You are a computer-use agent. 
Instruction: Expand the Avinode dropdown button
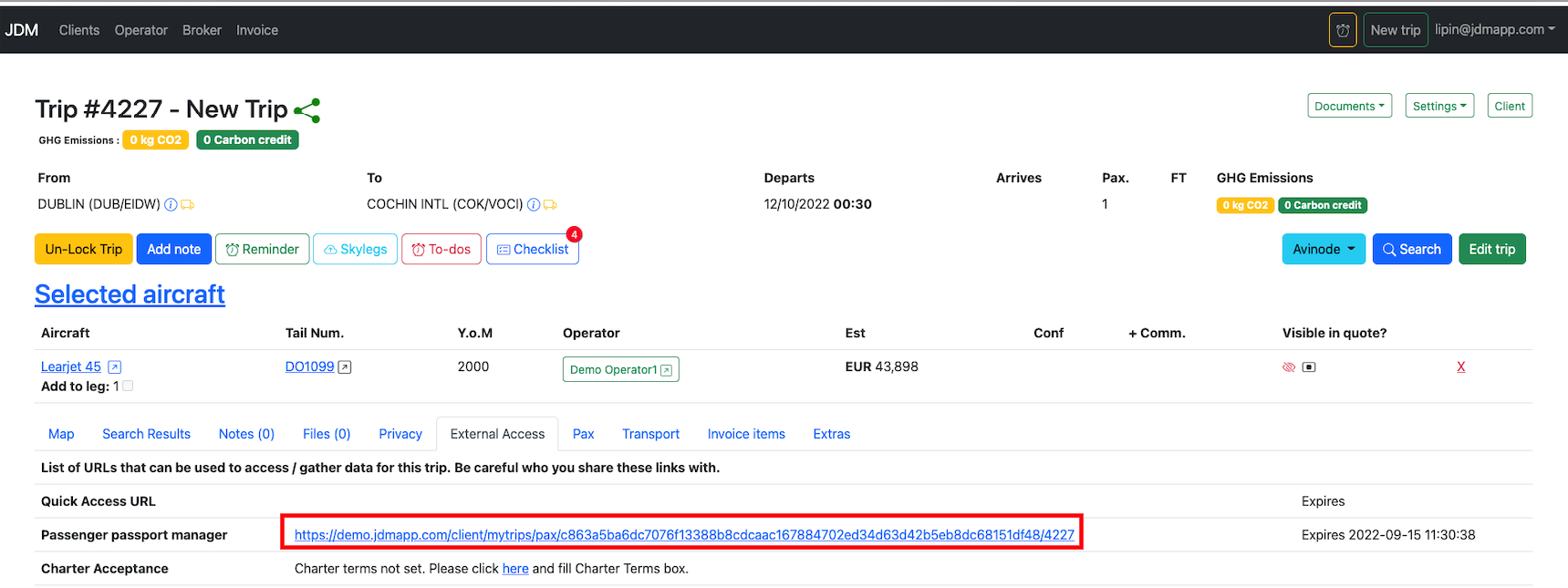click(1323, 249)
